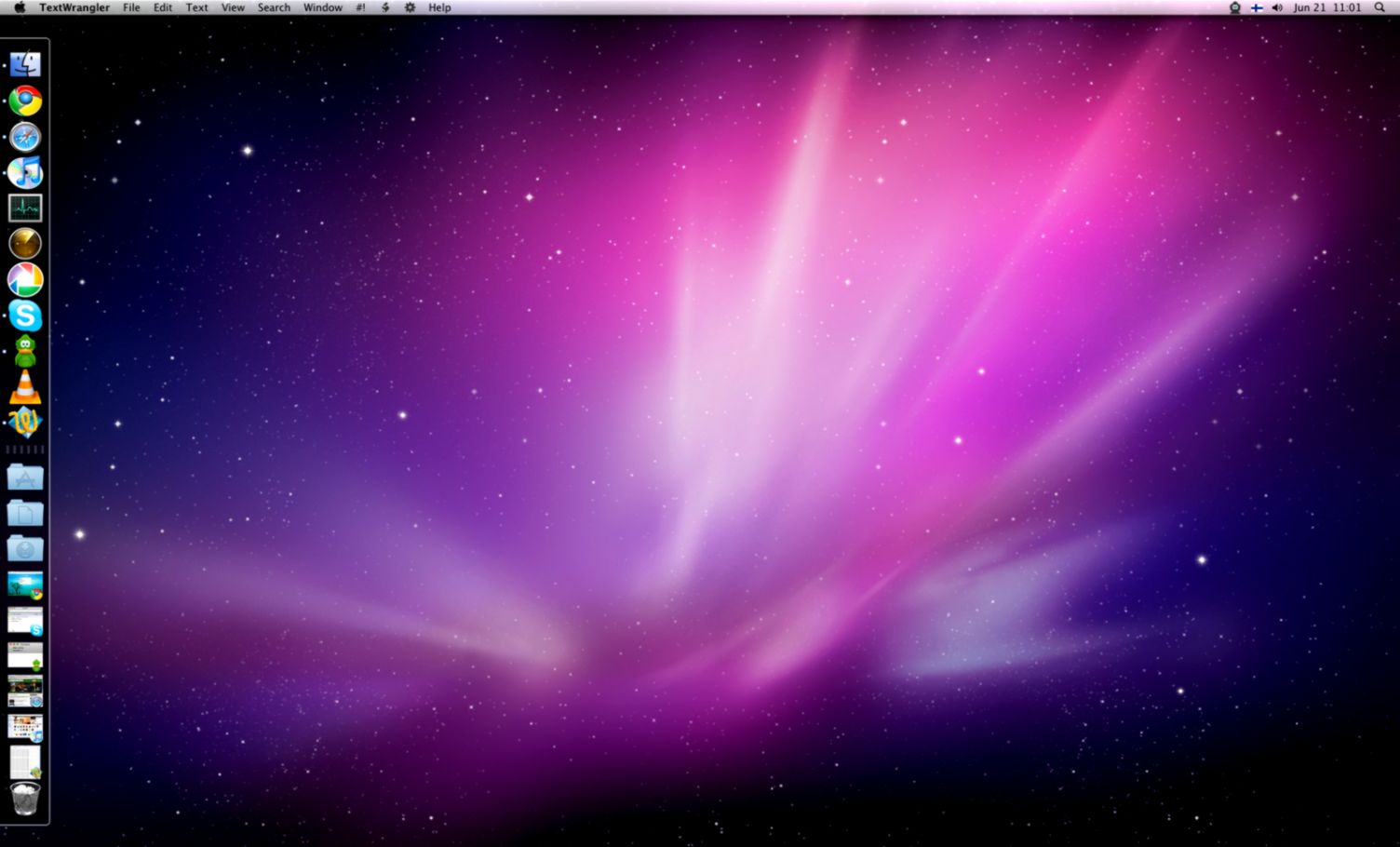Open the volume menu in the menu bar
The width and height of the screenshot is (1400, 847).
[1277, 7]
